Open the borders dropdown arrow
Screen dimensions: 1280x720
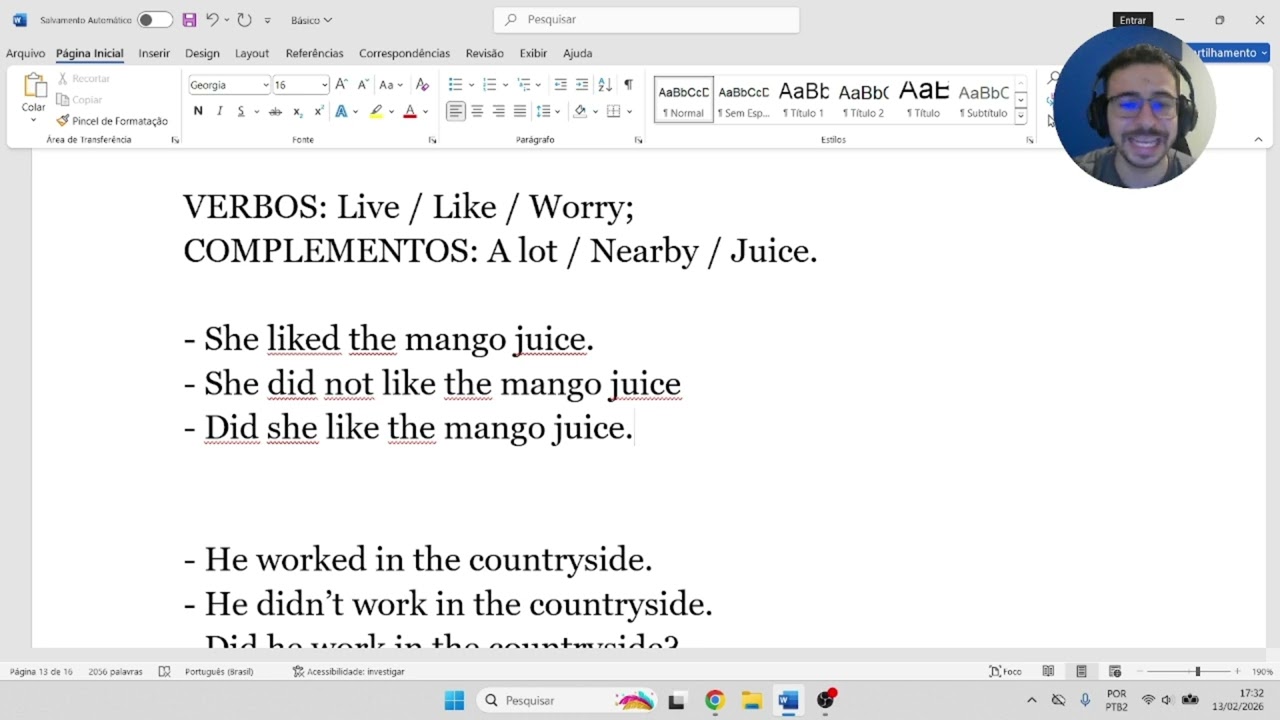[x=629, y=111]
